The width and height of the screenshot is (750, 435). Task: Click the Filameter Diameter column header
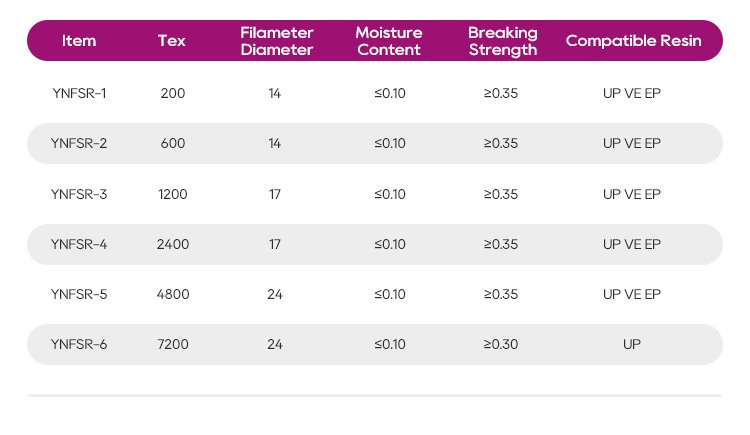click(276, 41)
